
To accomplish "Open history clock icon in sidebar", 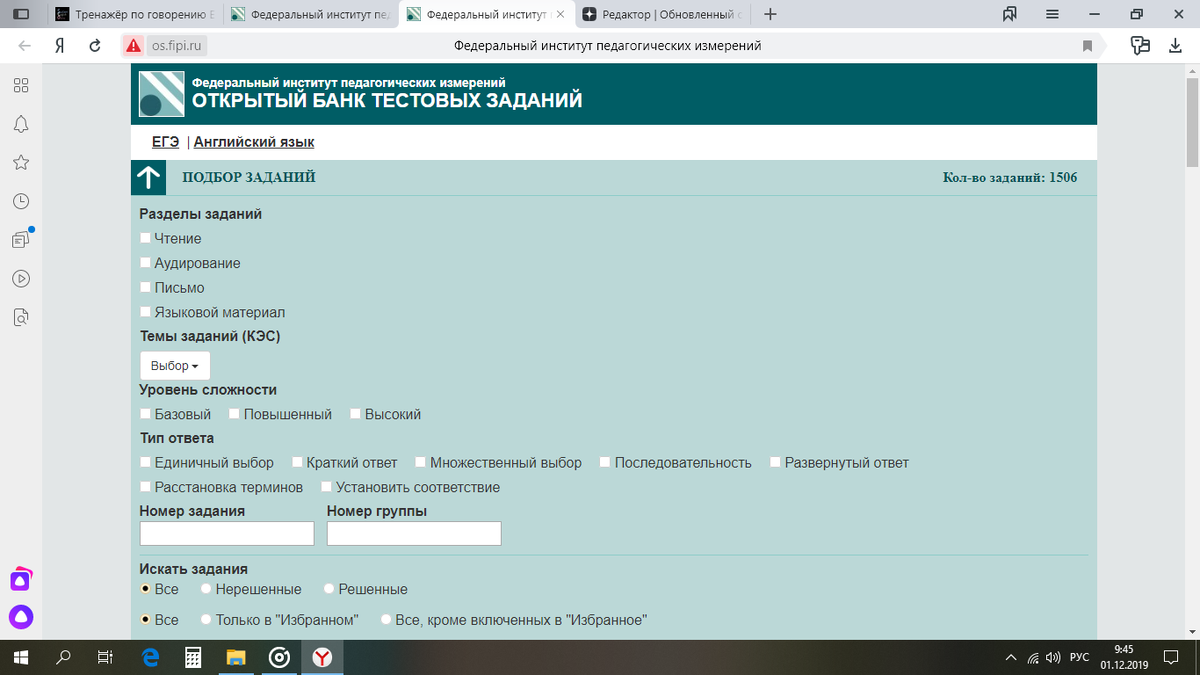I will click(x=21, y=201).
